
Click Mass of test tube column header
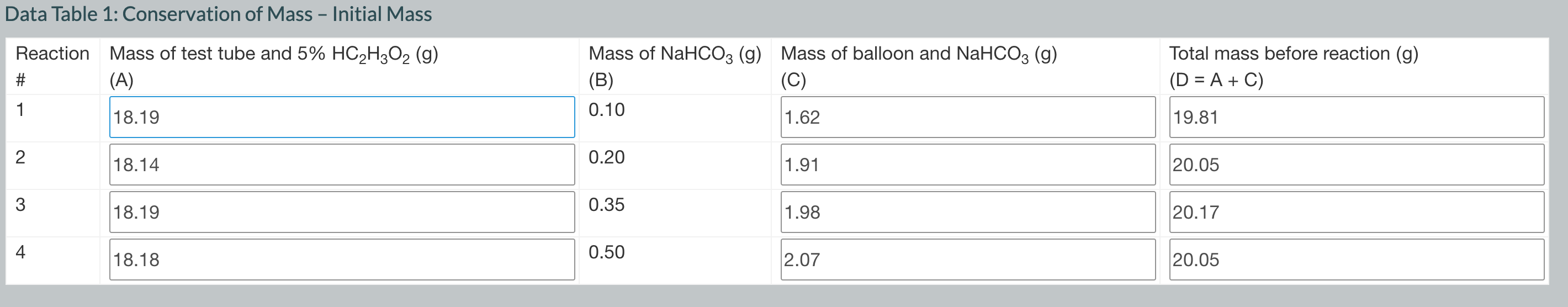pyautogui.click(x=274, y=66)
